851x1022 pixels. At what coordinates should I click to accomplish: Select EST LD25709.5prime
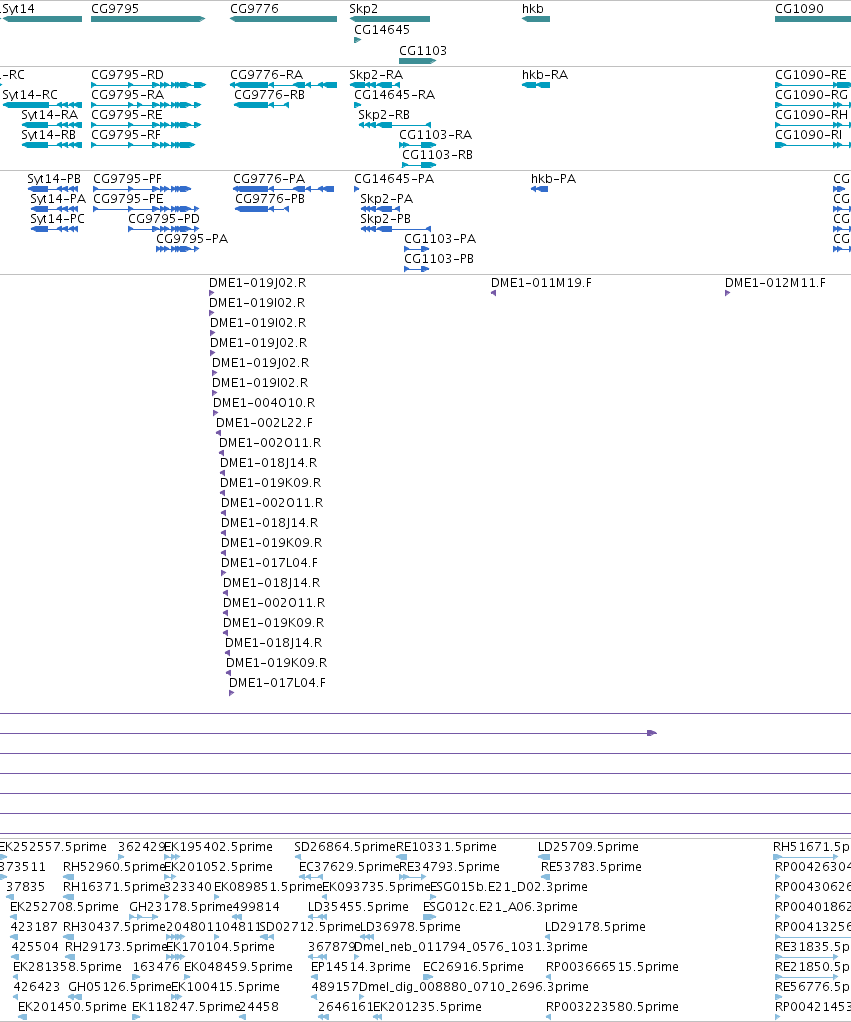(588, 847)
